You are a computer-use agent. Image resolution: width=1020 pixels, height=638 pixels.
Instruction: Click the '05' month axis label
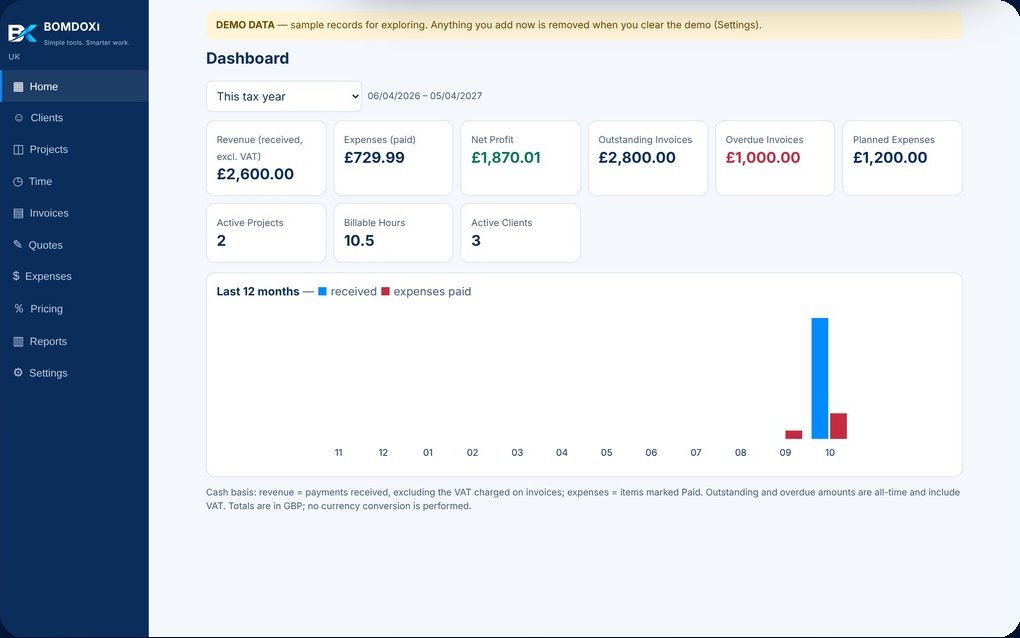[x=606, y=453]
